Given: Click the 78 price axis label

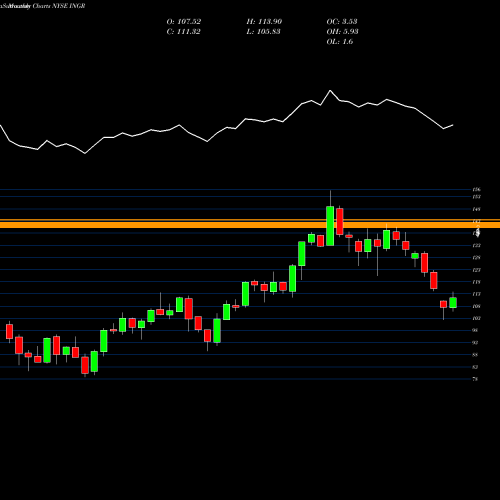Looking at the screenshot, I should pos(475,379).
